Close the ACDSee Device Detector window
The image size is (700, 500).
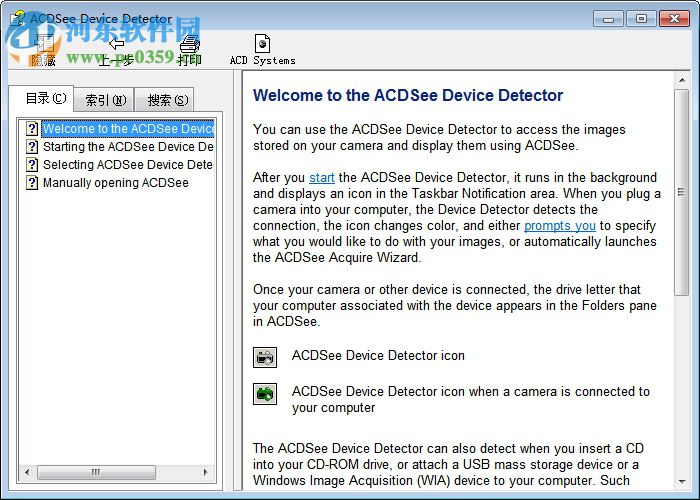click(x=674, y=19)
